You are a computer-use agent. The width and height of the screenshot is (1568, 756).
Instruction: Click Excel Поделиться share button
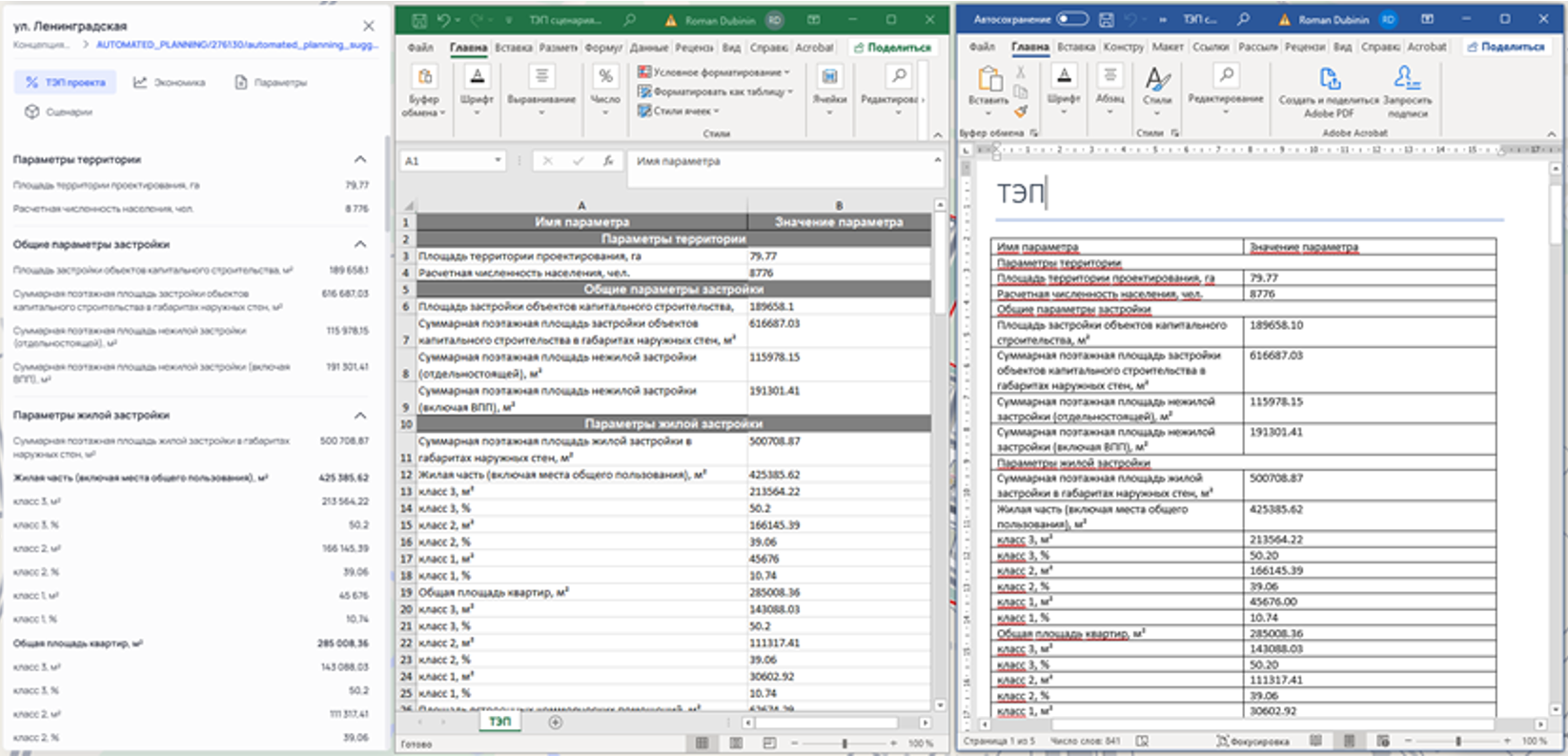(x=893, y=48)
